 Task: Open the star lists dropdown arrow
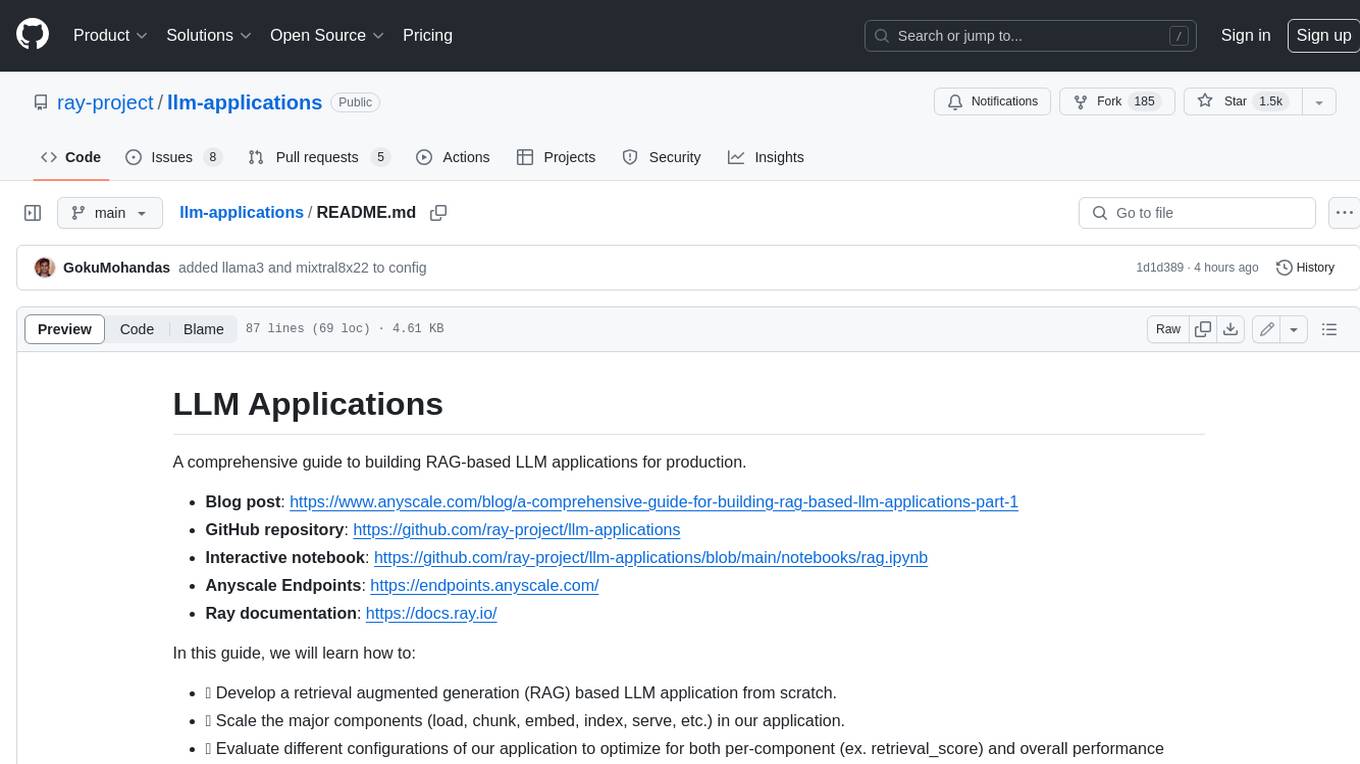coord(1319,102)
